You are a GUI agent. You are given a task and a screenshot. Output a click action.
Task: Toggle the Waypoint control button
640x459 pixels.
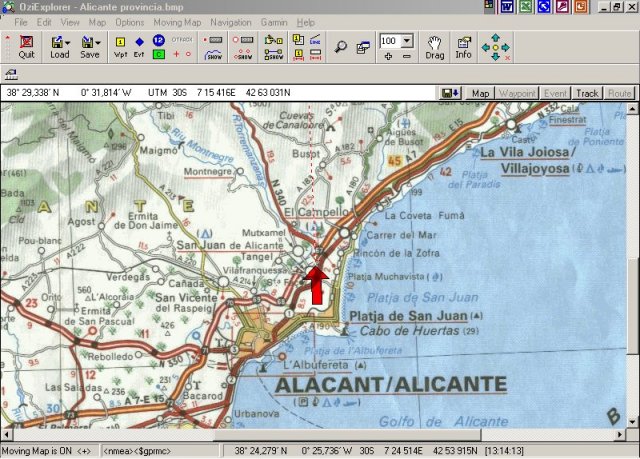(x=517, y=93)
